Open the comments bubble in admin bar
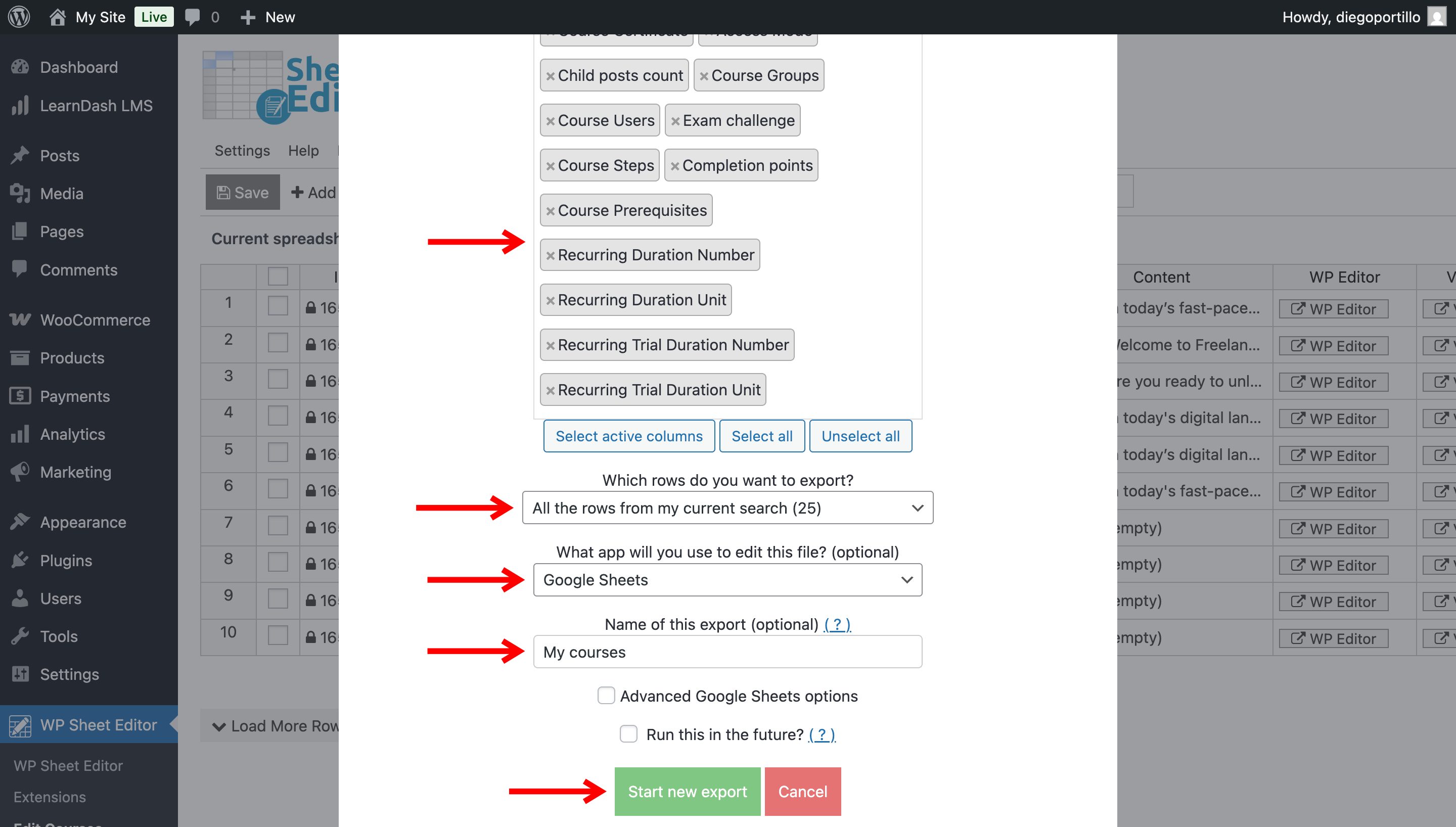 [193, 17]
